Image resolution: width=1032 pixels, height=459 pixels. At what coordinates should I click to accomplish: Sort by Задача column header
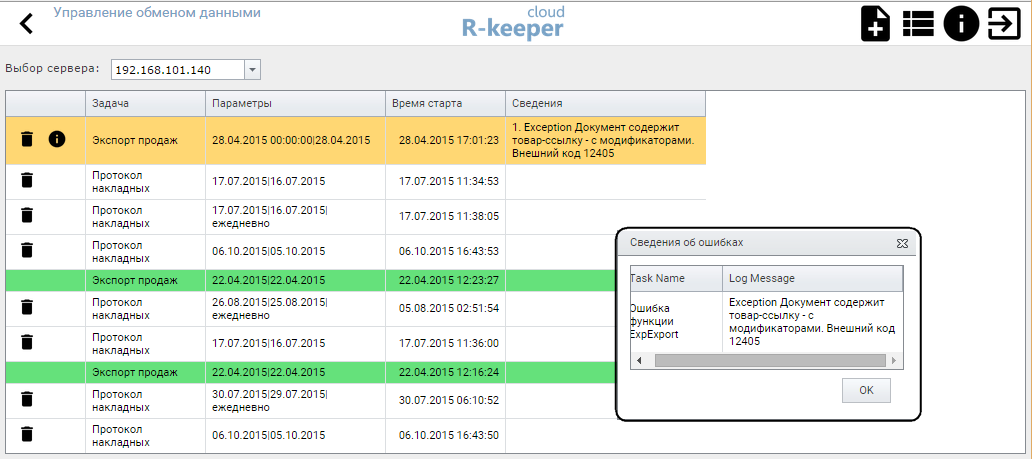[145, 103]
